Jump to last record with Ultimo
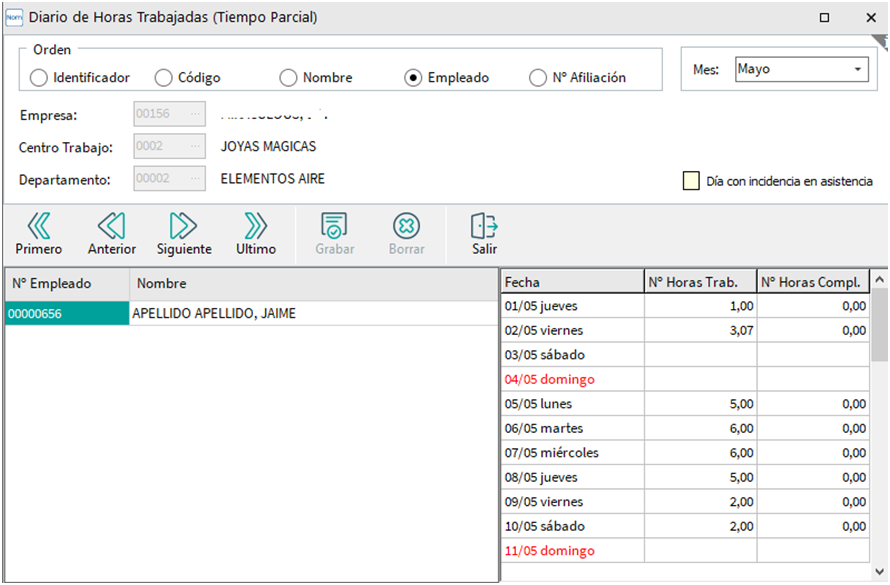This screenshot has height=585, width=890. (x=256, y=225)
